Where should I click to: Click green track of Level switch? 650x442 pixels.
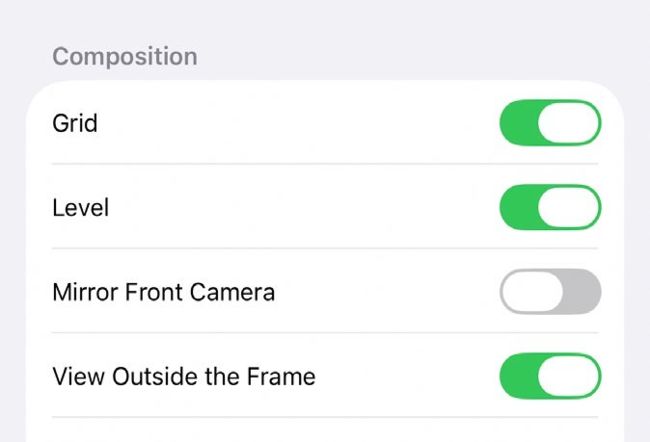click(x=518, y=208)
